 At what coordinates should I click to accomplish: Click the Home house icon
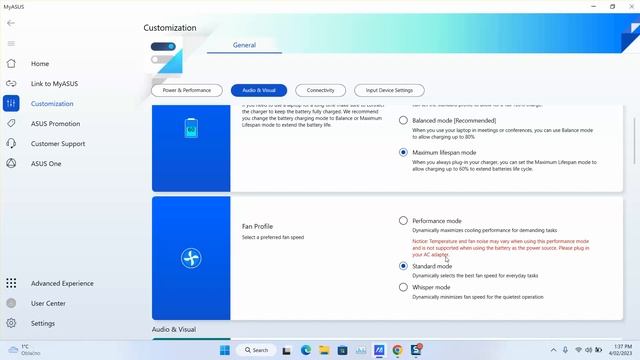(x=11, y=63)
